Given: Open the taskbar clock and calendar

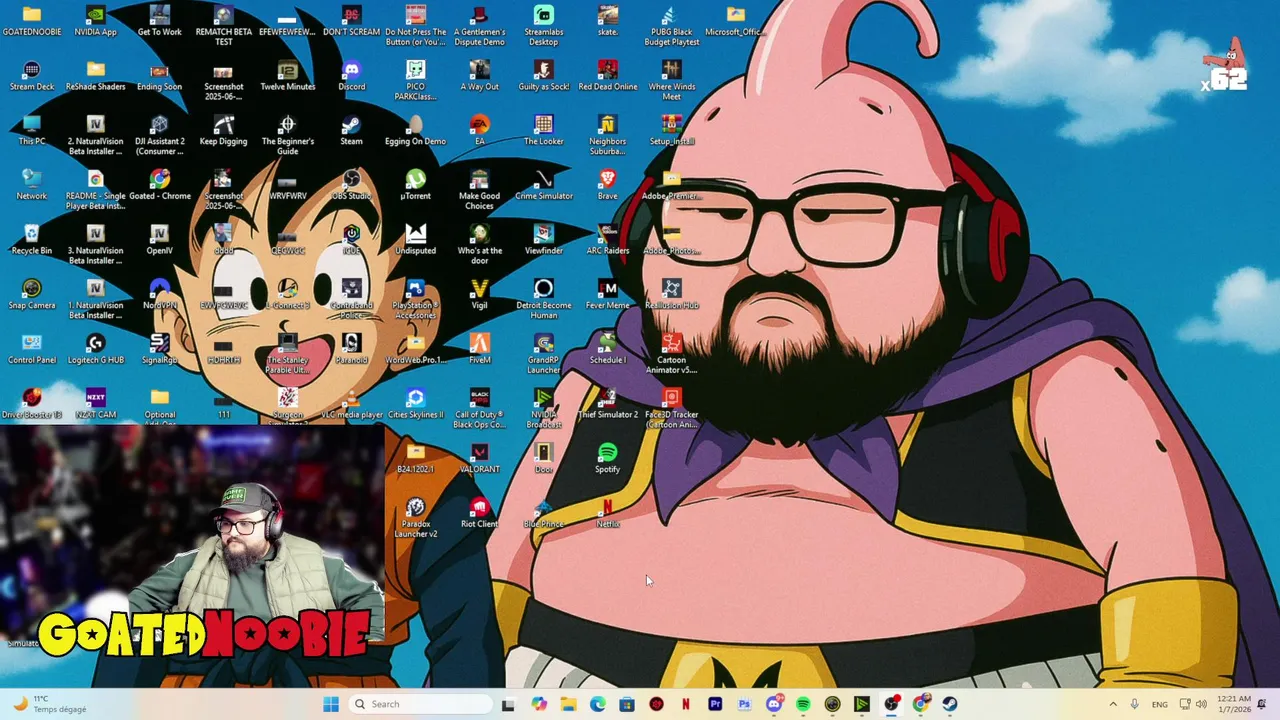Looking at the screenshot, I should (x=1234, y=704).
